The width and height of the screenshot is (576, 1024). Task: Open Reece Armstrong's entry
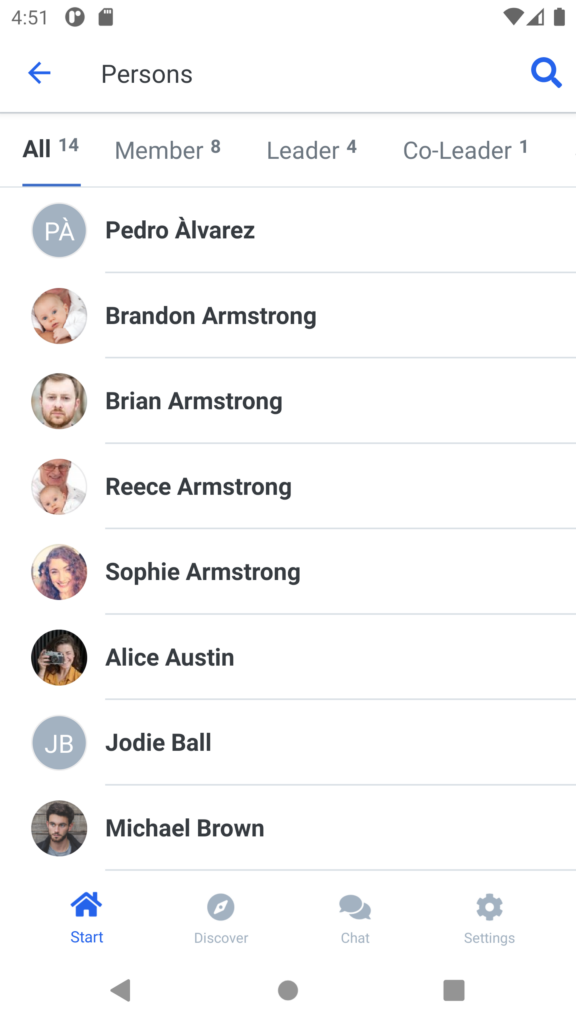(288, 487)
